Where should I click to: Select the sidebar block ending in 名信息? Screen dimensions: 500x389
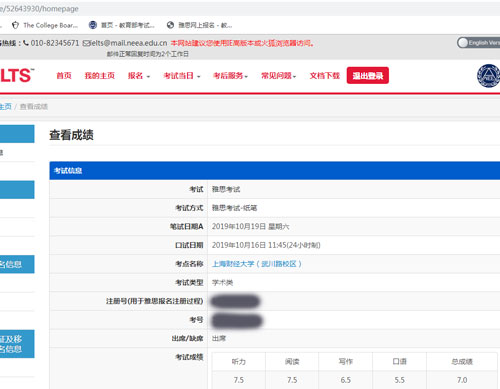(17, 264)
